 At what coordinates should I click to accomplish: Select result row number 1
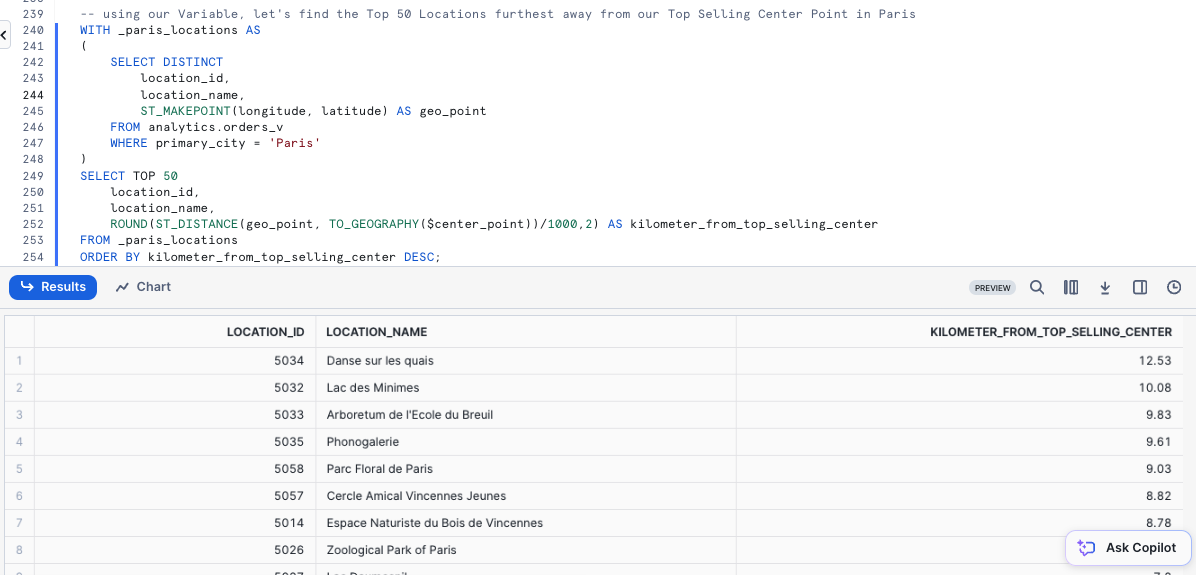19,360
